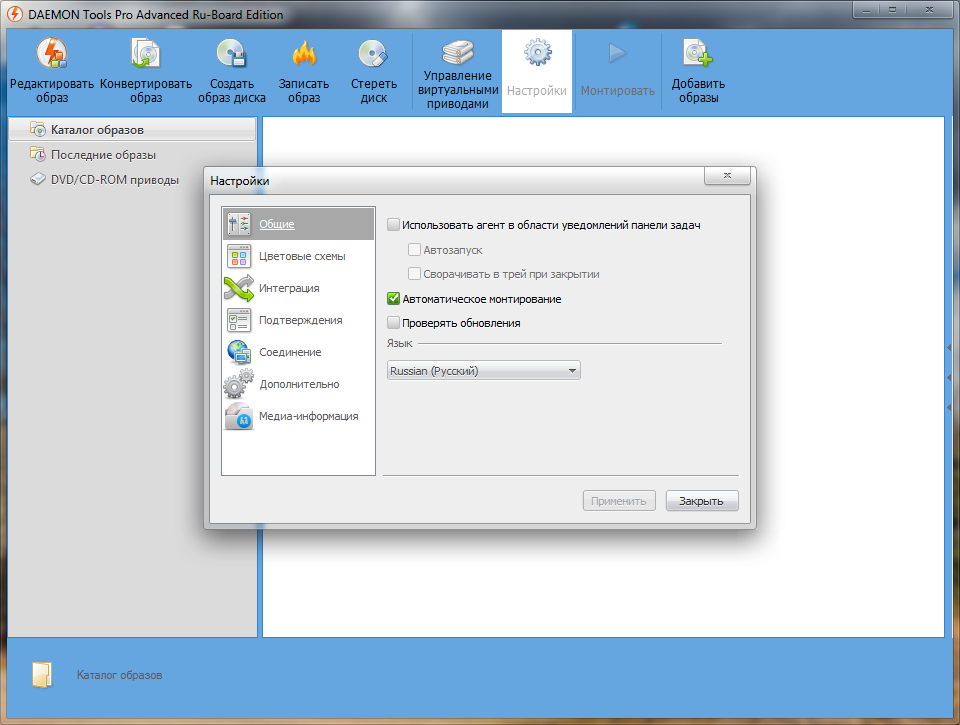Select the Каталог образов sidebar icon
The width and height of the screenshot is (960, 725).
coord(38,129)
